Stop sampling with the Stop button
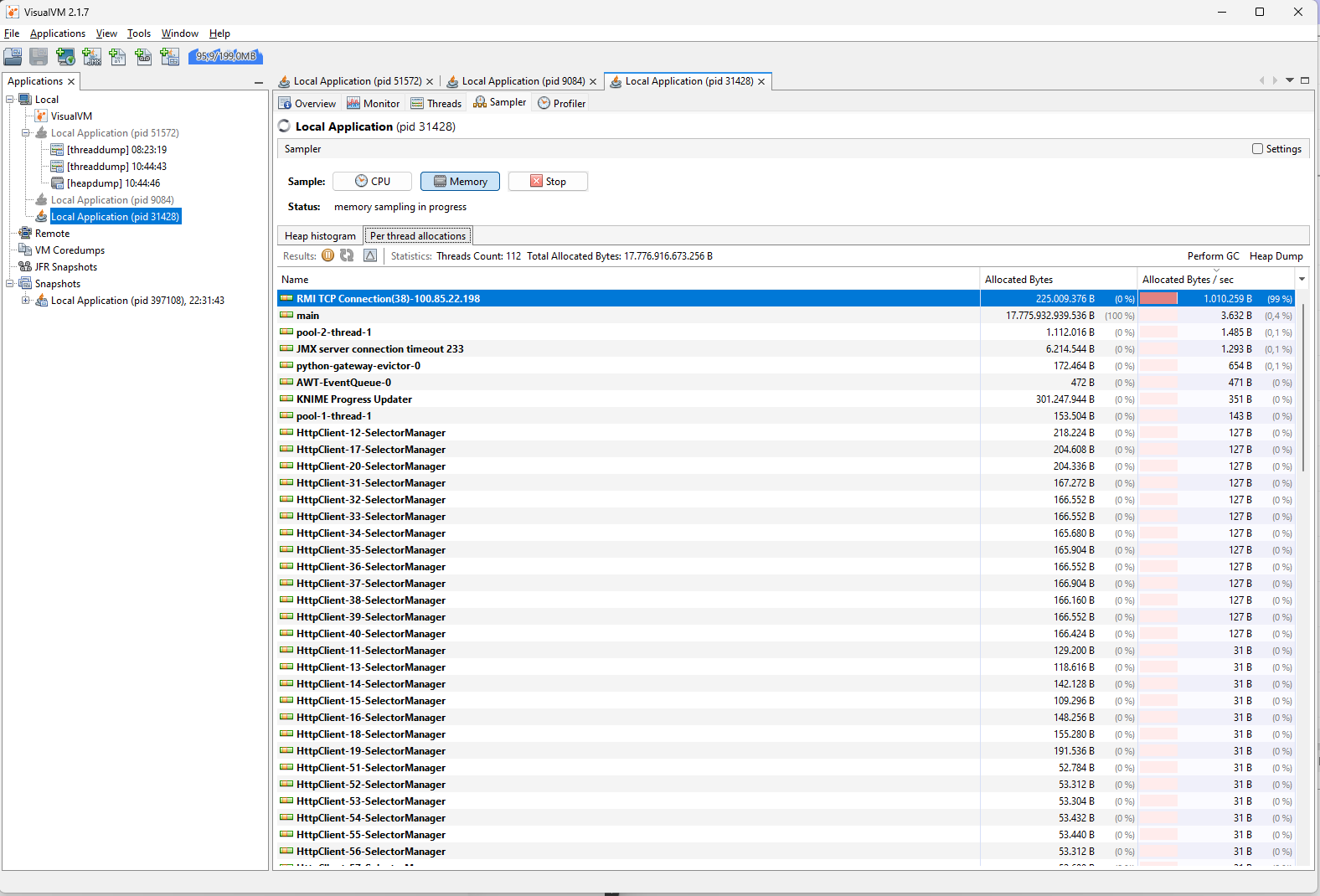The image size is (1320, 896). pos(548,181)
